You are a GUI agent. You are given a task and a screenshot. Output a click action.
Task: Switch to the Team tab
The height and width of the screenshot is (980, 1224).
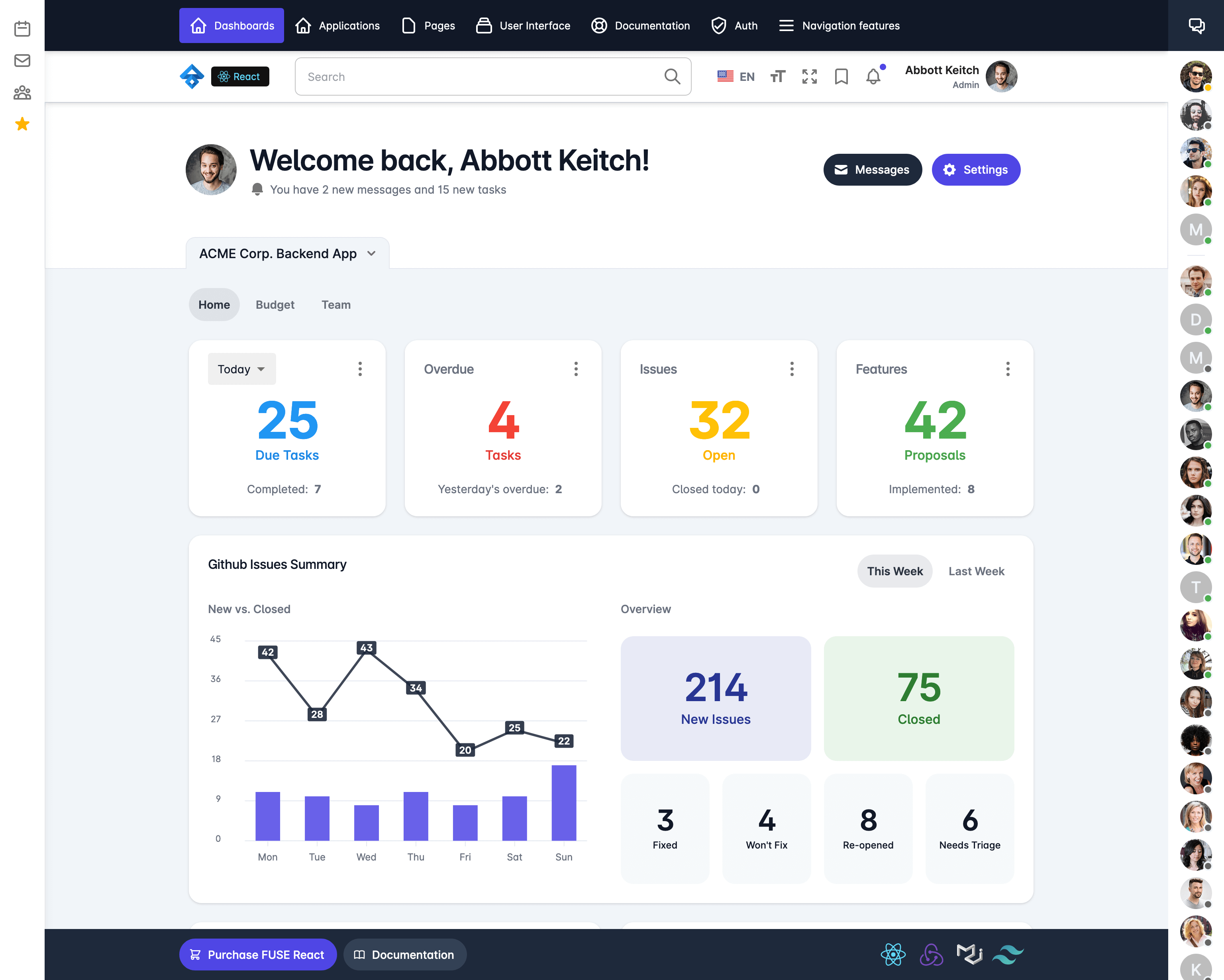tap(336, 304)
